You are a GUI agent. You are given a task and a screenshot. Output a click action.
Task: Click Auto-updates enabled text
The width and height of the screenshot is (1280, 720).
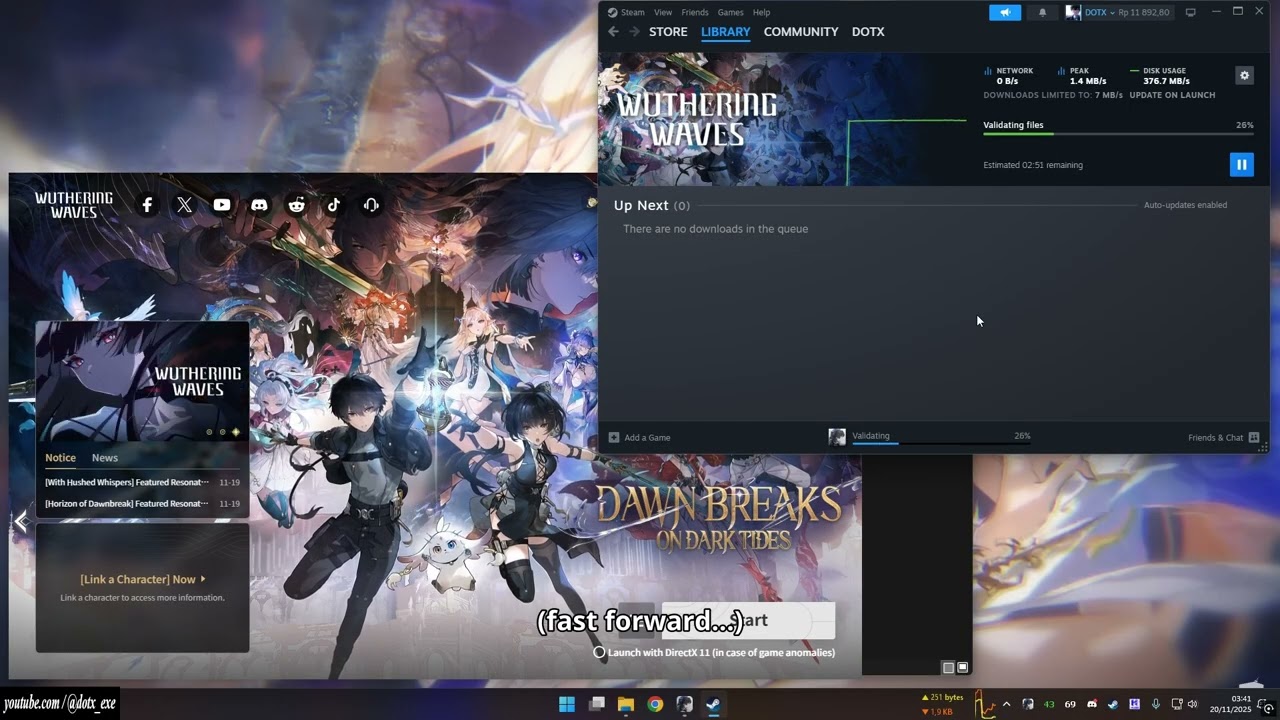pos(1185,205)
